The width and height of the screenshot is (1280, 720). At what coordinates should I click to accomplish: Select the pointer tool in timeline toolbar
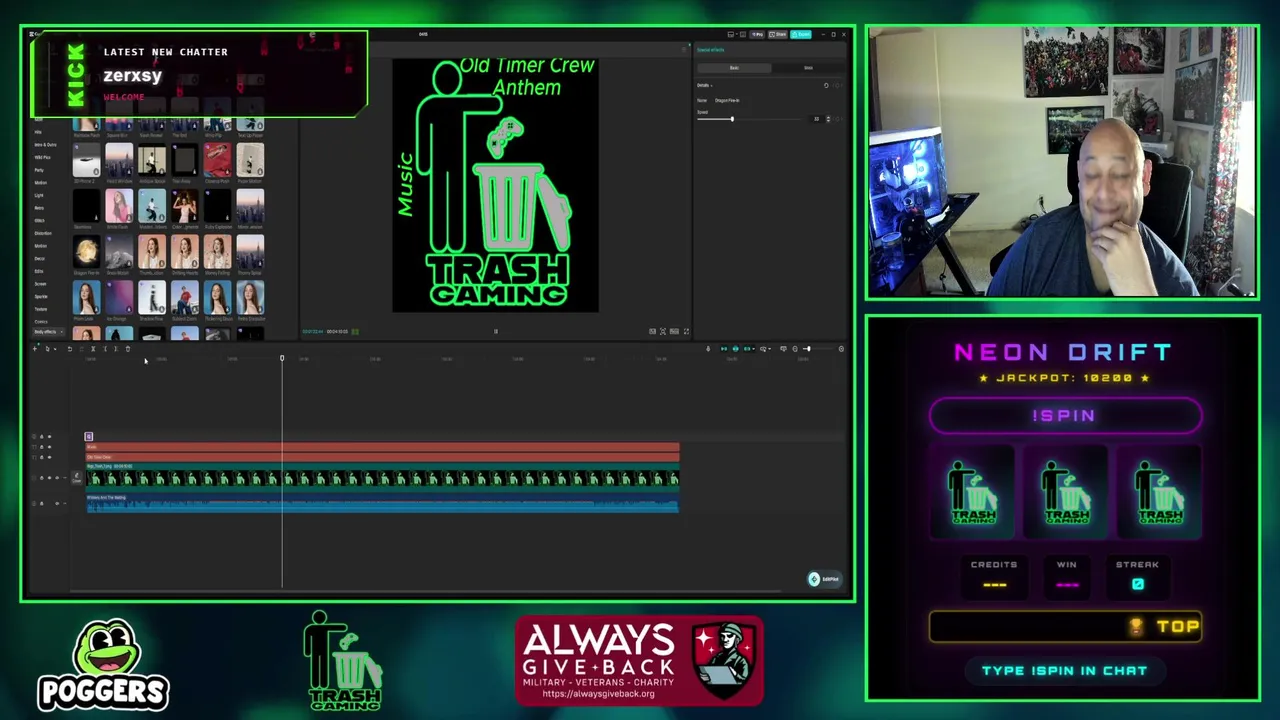coord(47,349)
